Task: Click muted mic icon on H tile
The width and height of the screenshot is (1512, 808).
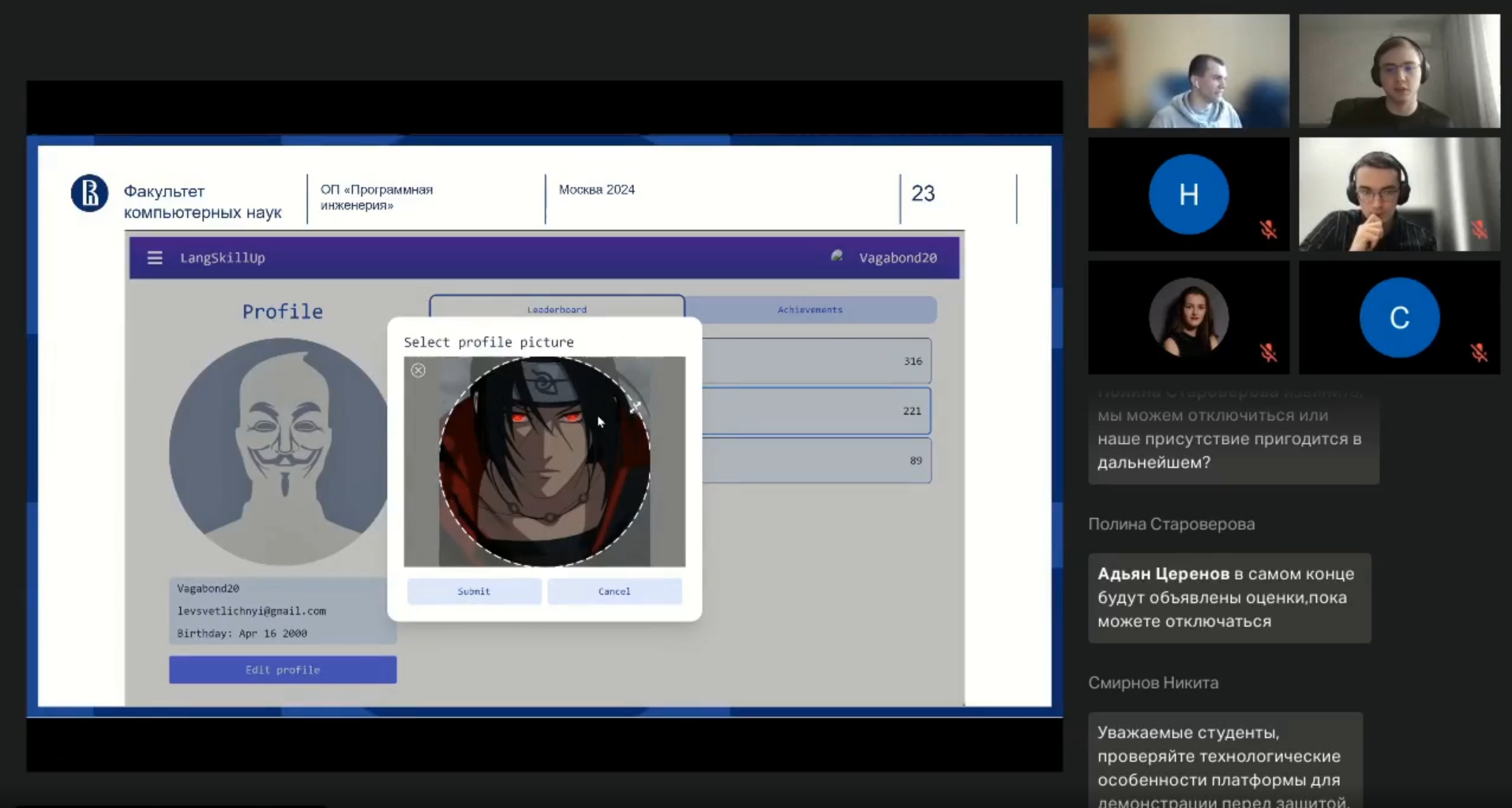Action: [1268, 230]
